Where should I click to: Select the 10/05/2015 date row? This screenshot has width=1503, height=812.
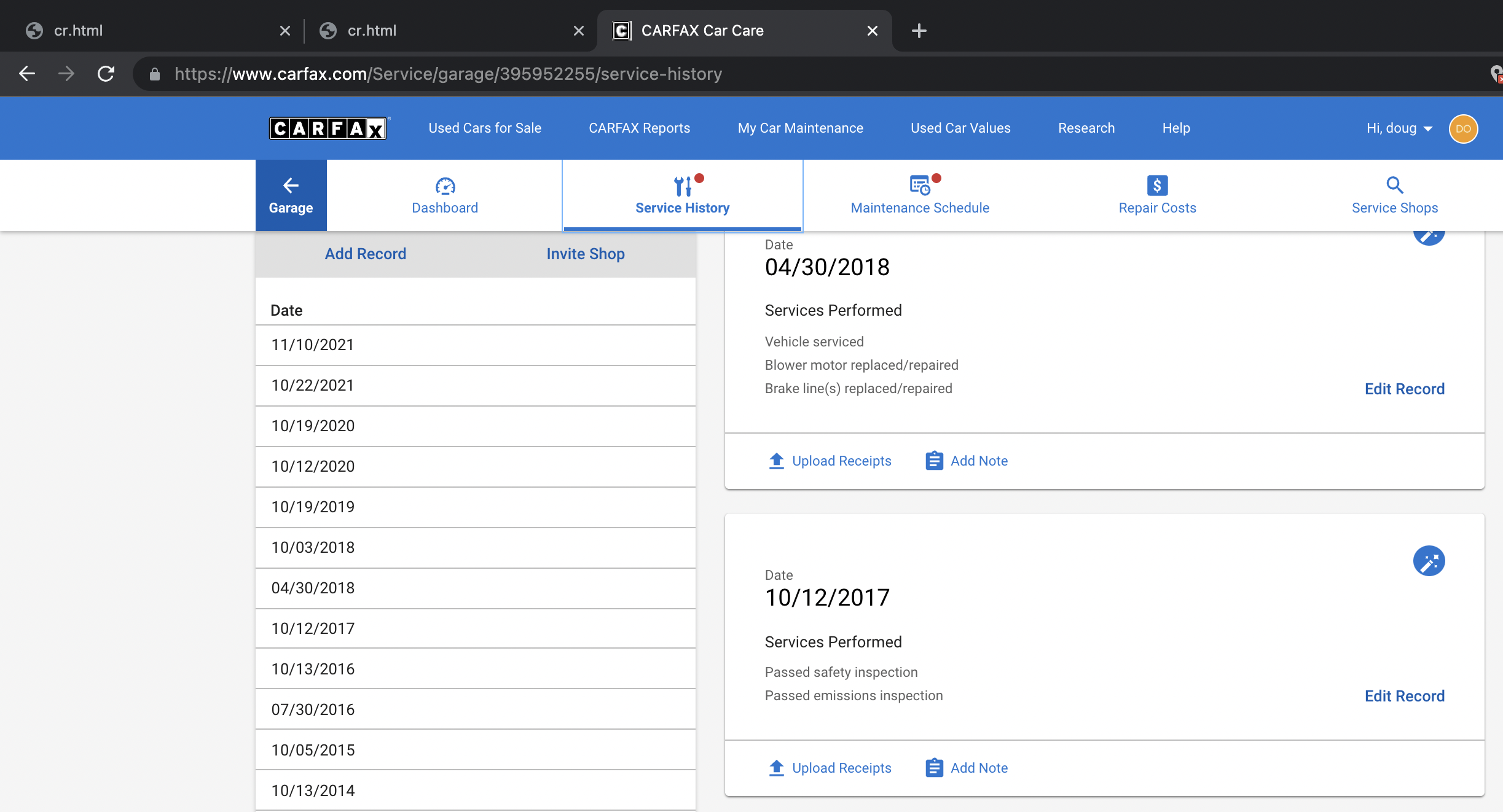476,750
